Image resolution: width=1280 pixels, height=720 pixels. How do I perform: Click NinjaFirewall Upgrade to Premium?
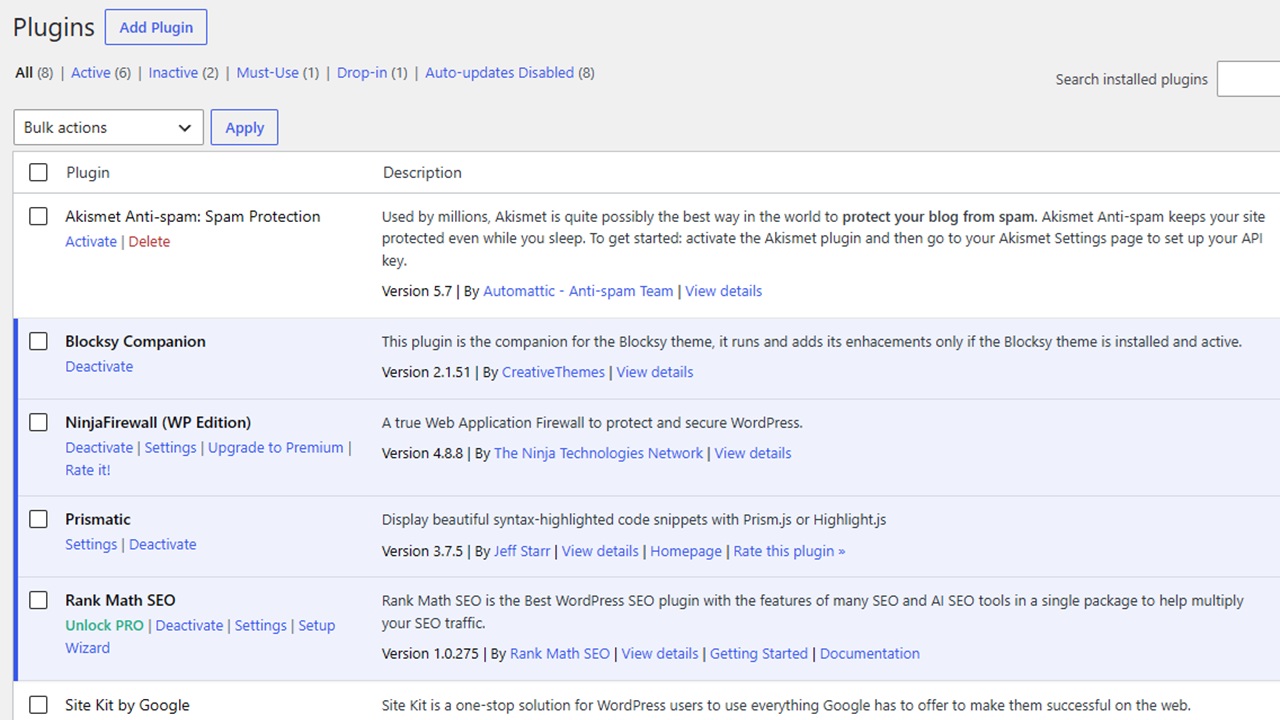[x=276, y=447]
